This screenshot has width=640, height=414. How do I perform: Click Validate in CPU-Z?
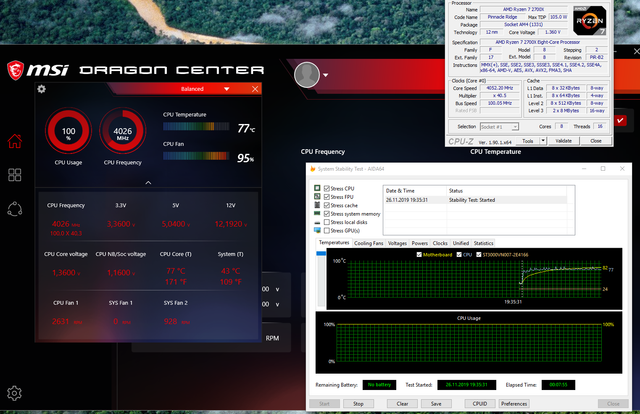(563, 141)
